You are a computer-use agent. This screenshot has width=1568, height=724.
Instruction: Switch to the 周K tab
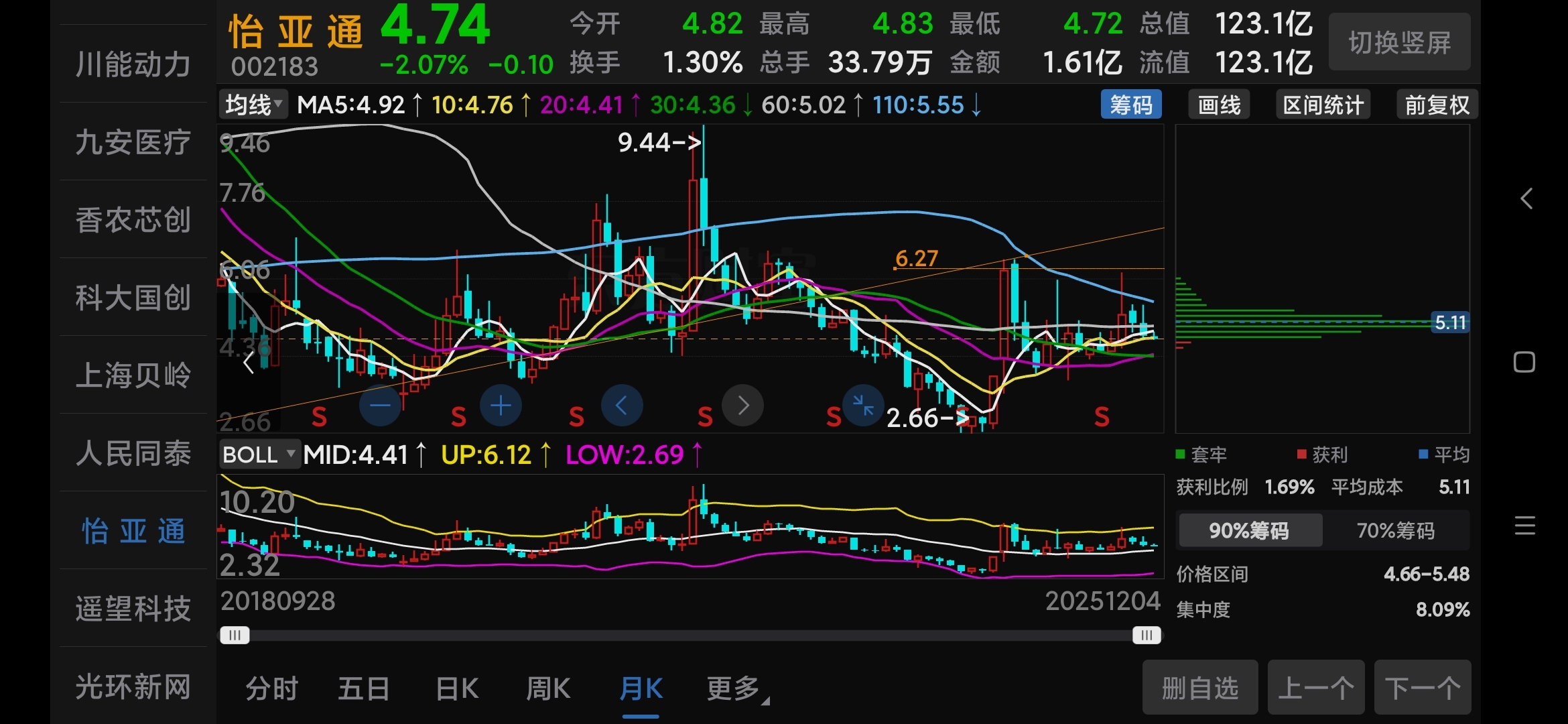point(548,689)
